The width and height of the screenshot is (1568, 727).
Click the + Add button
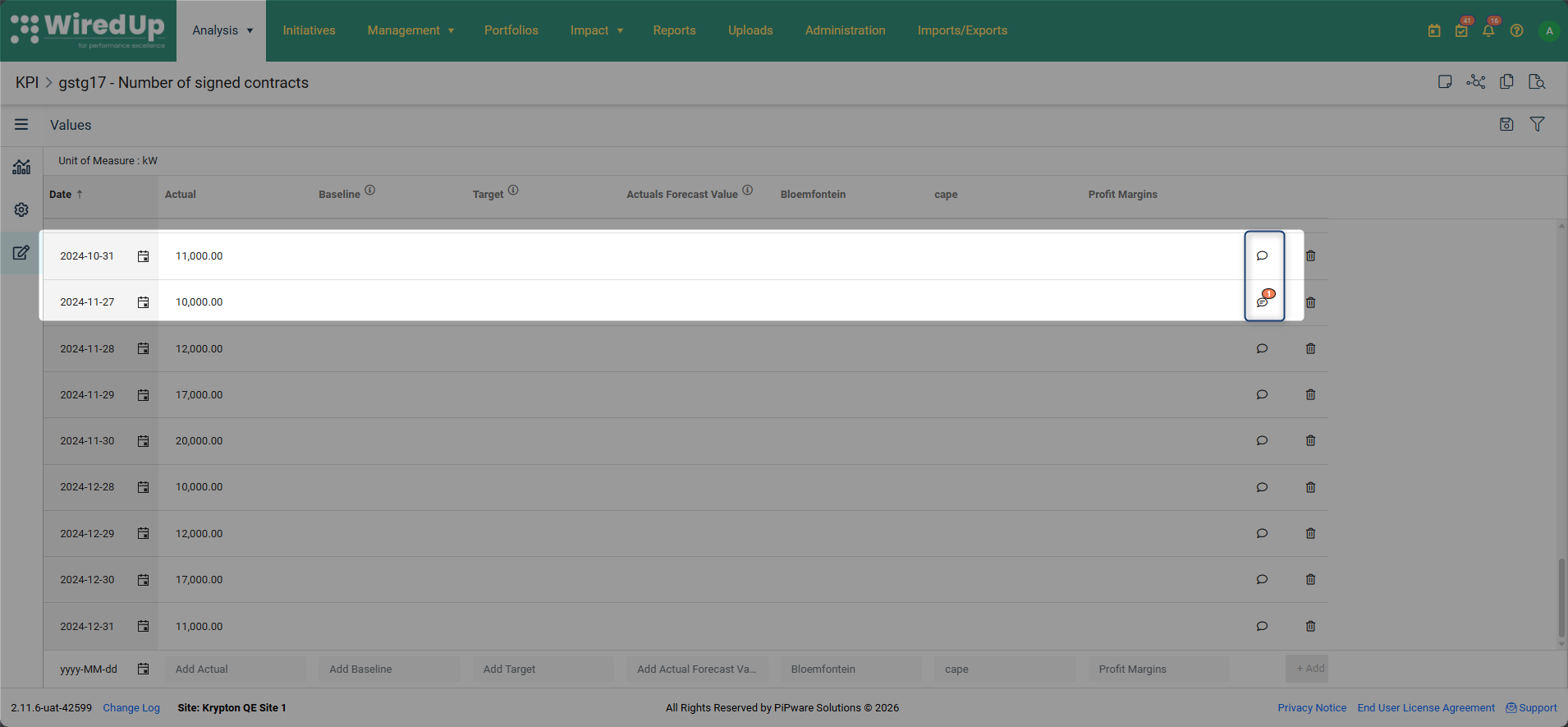(x=1307, y=669)
